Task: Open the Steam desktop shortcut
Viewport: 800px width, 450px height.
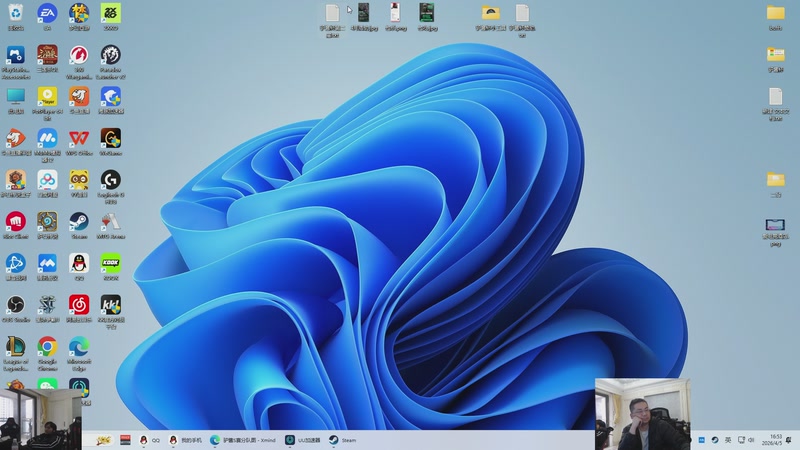Action: click(x=79, y=222)
